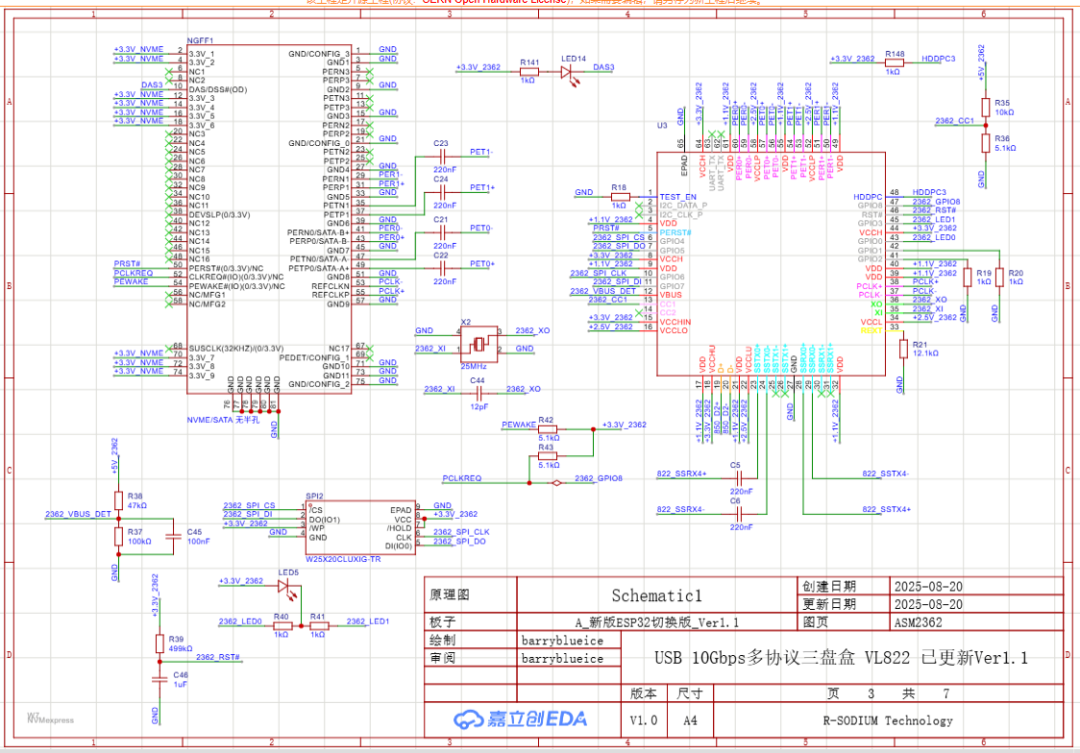1080x753 pixels.
Task: Click the 822_SSTX4- net label
Action: [885, 473]
